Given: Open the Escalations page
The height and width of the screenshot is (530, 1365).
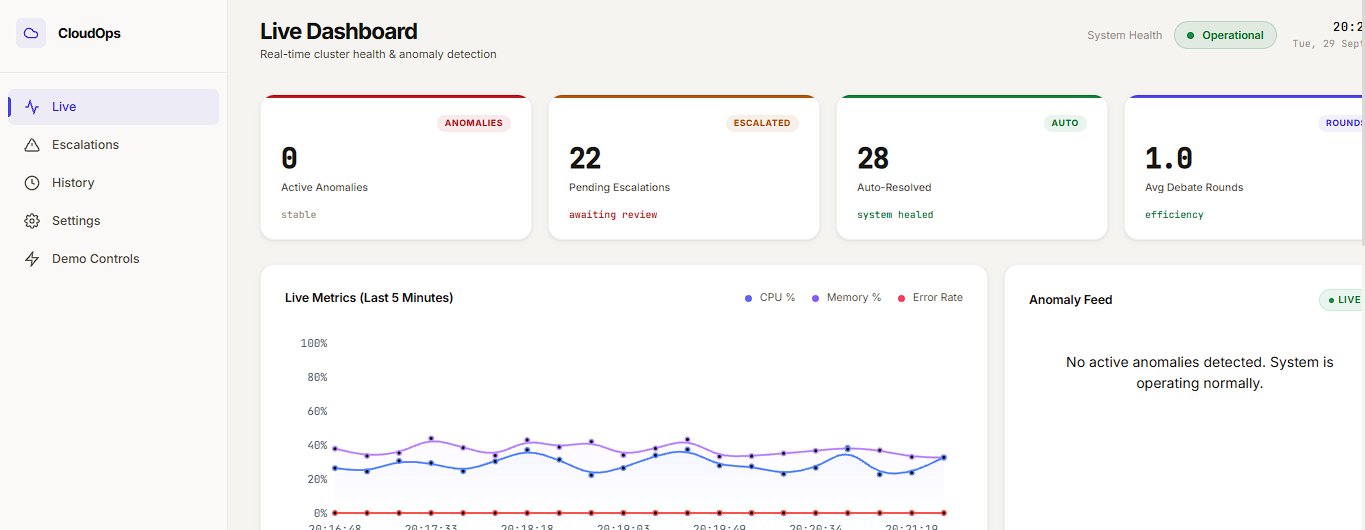Looking at the screenshot, I should pyautogui.click(x=113, y=145).
